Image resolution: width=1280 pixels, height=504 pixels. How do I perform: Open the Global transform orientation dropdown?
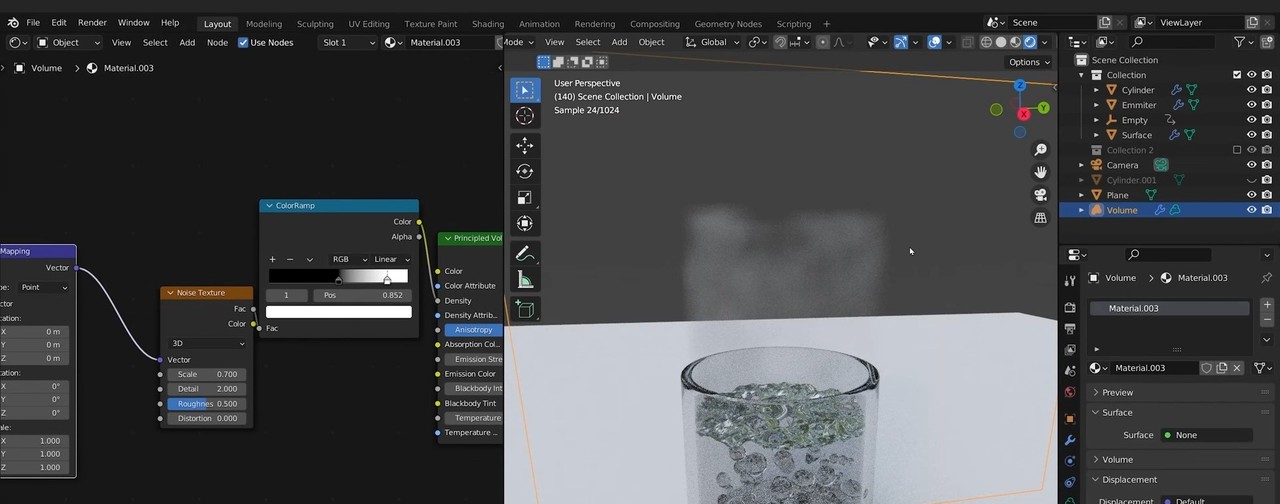pyautogui.click(x=712, y=42)
